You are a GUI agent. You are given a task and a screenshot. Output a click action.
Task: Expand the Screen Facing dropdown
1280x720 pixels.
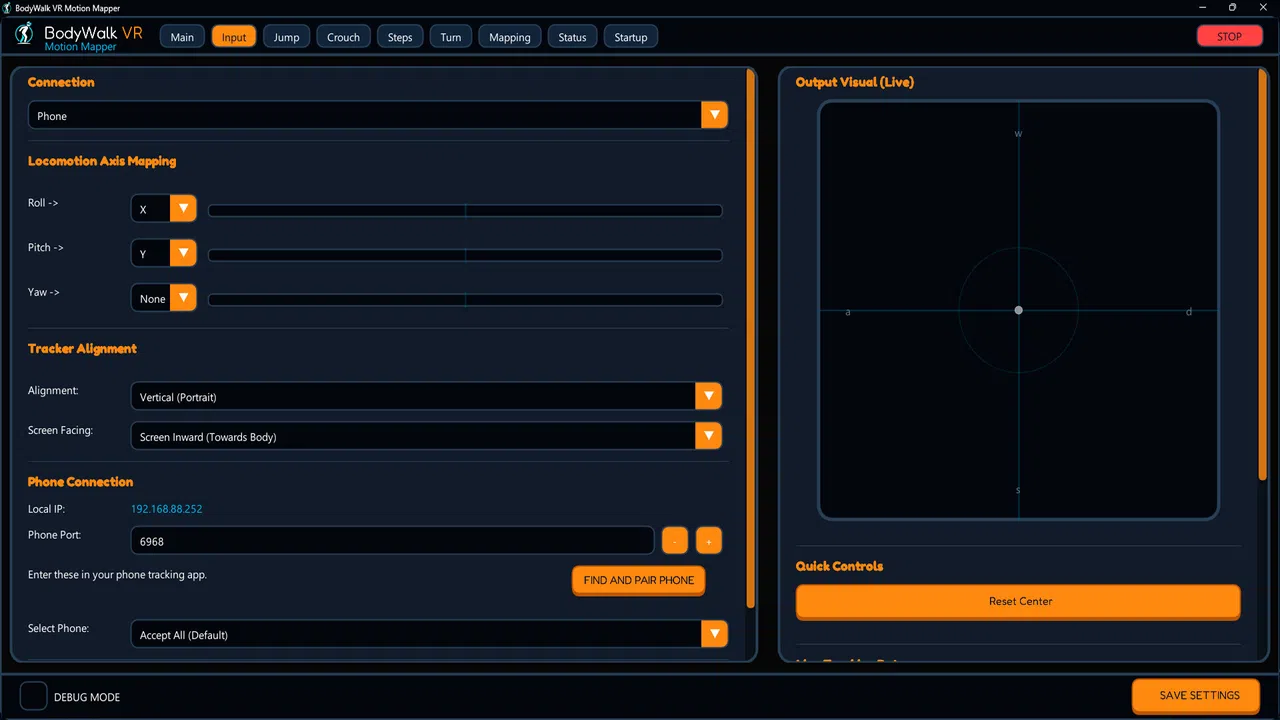pyautogui.click(x=426, y=436)
